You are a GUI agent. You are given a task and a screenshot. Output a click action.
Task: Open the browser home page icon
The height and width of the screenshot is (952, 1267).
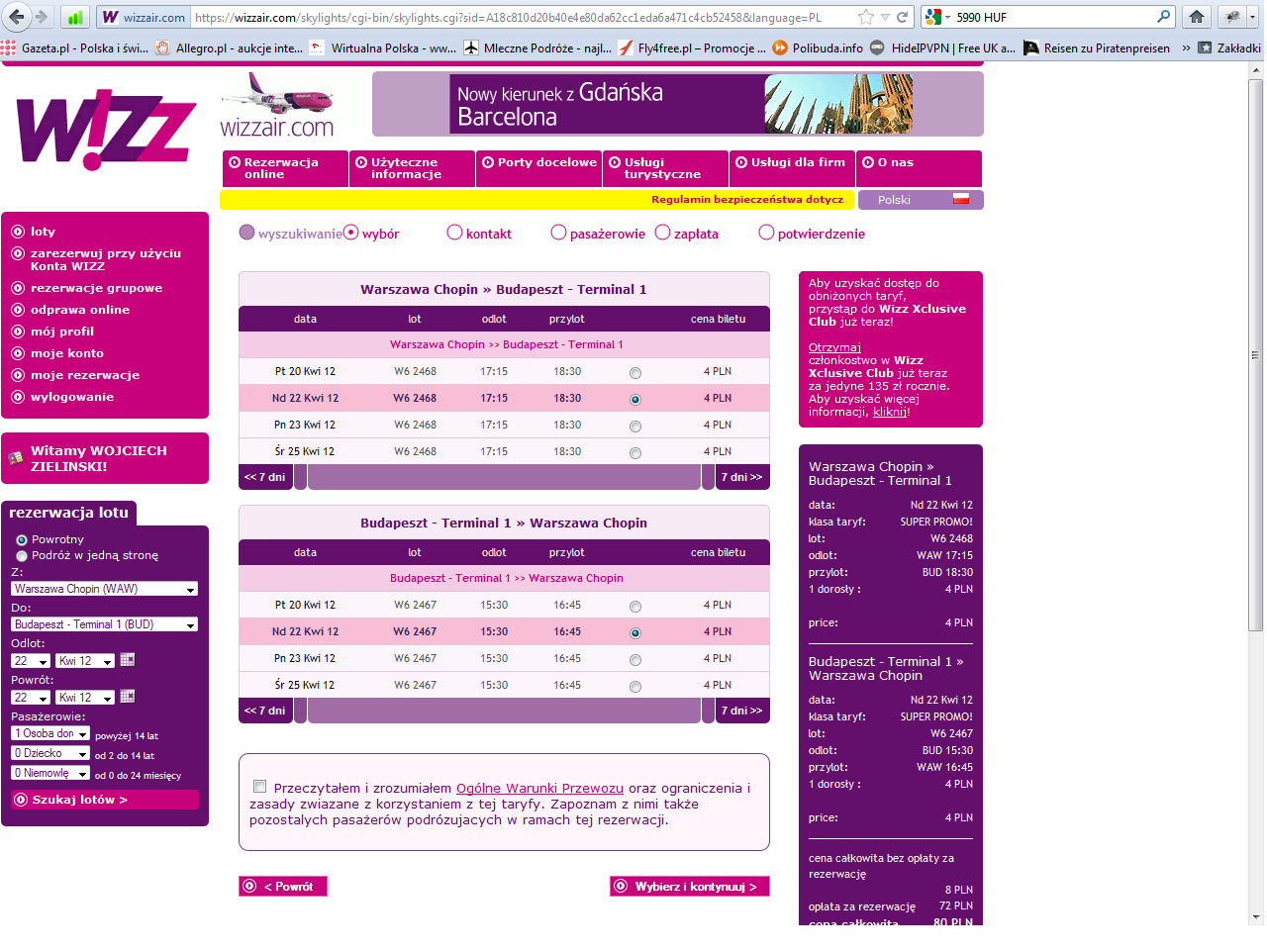[1197, 17]
